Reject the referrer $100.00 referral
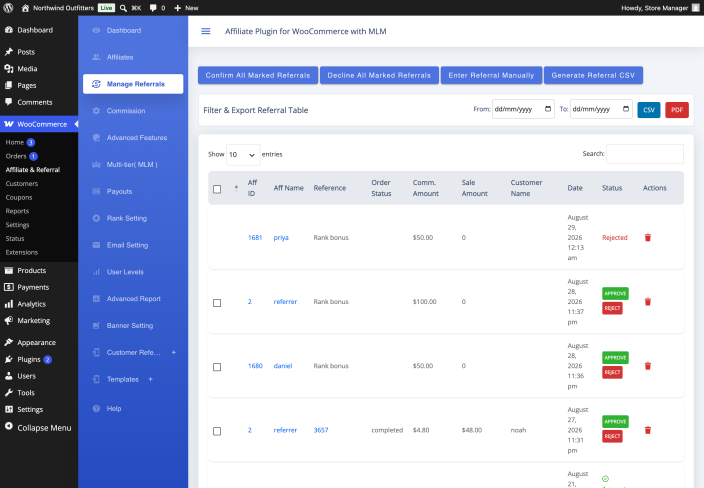The image size is (704, 488). 612,308
